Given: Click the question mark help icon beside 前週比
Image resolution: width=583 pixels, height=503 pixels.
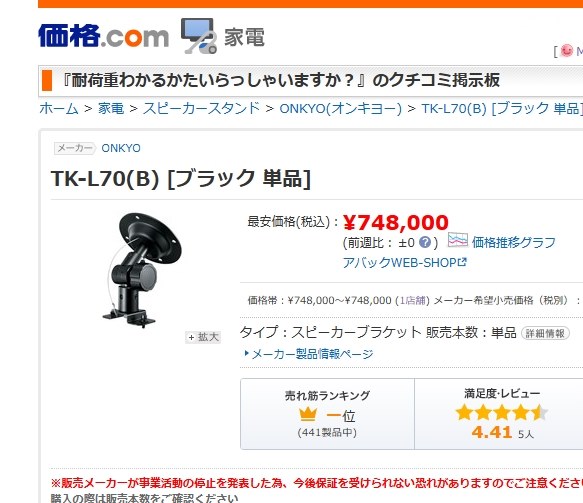Looking at the screenshot, I should (x=425, y=243).
